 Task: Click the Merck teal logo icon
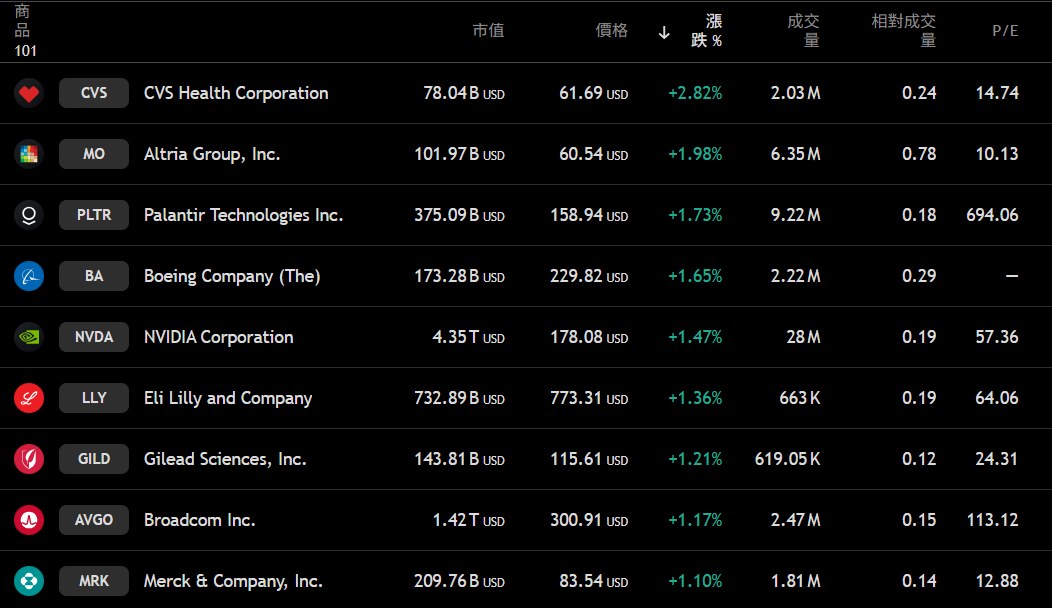tap(28, 581)
